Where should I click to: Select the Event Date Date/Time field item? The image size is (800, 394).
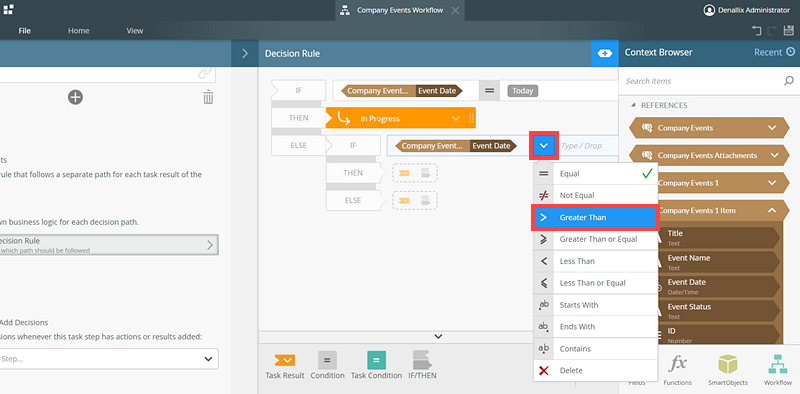tap(719, 286)
